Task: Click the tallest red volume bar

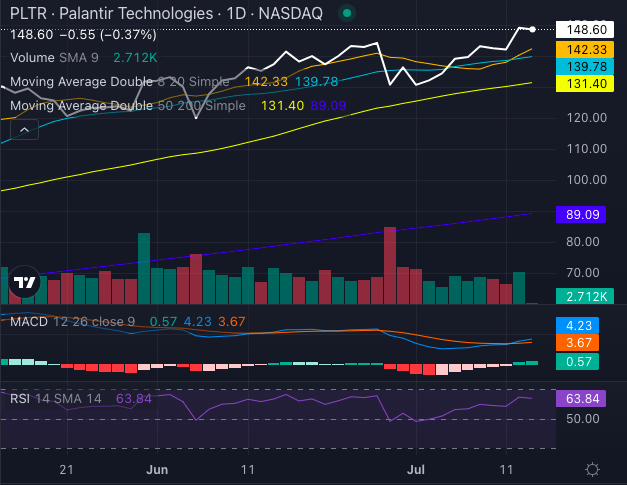Action: 390,265
